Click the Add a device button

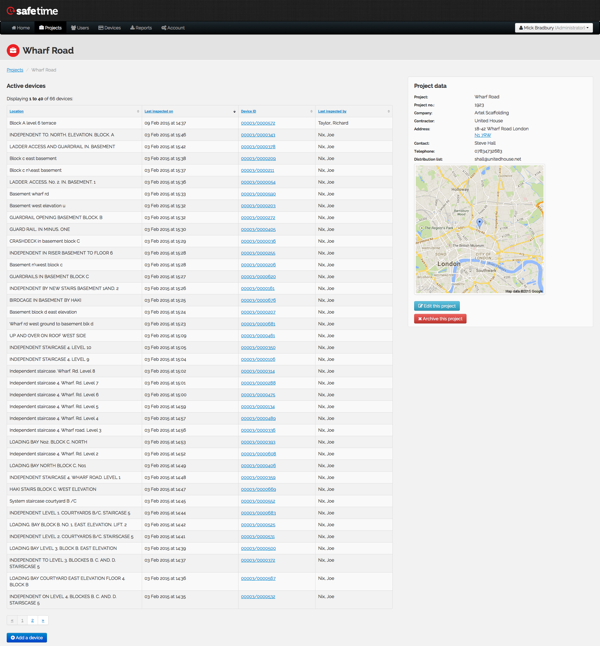click(x=27, y=637)
